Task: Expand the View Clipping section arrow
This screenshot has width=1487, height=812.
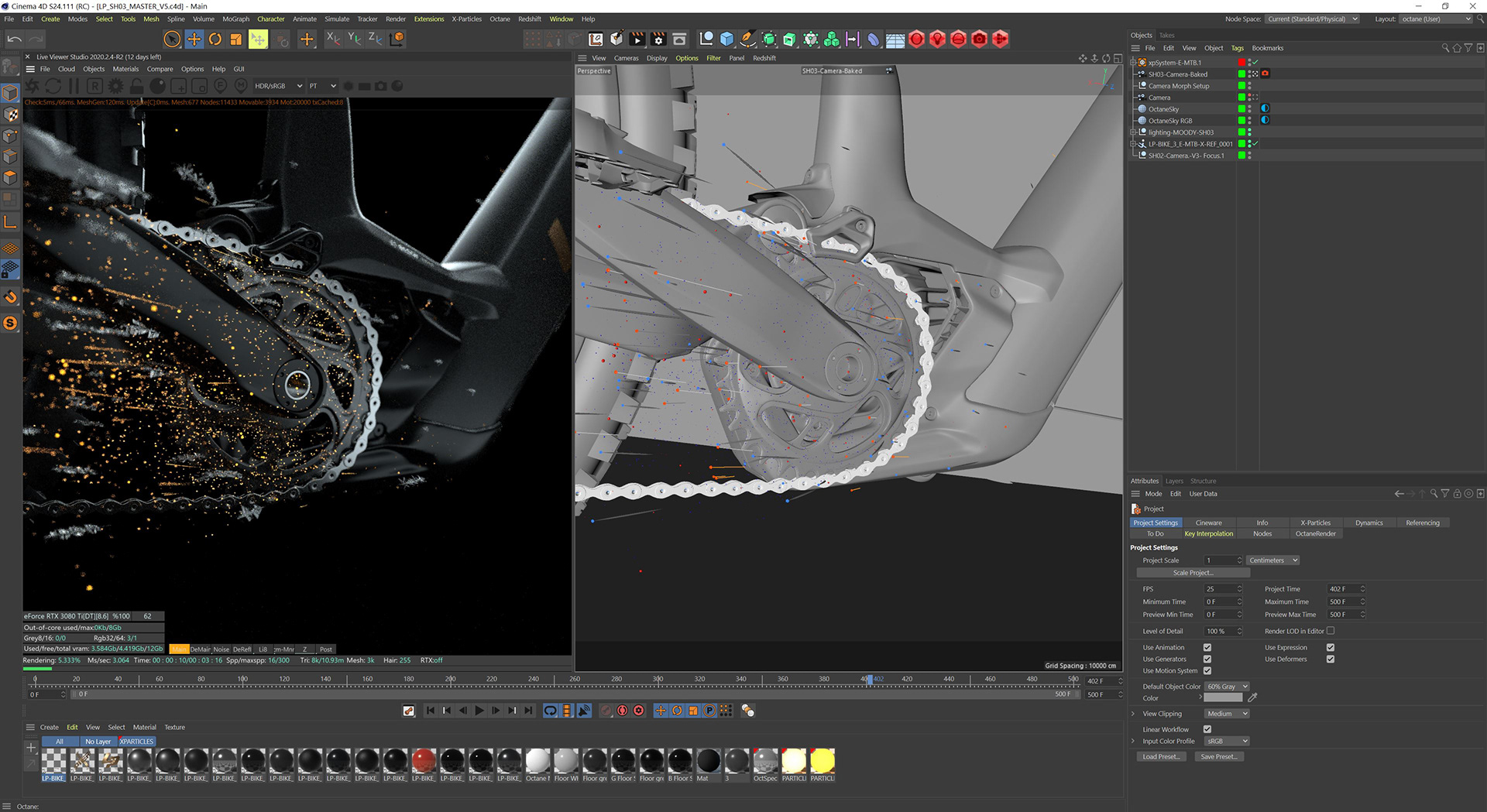Action: [1133, 714]
